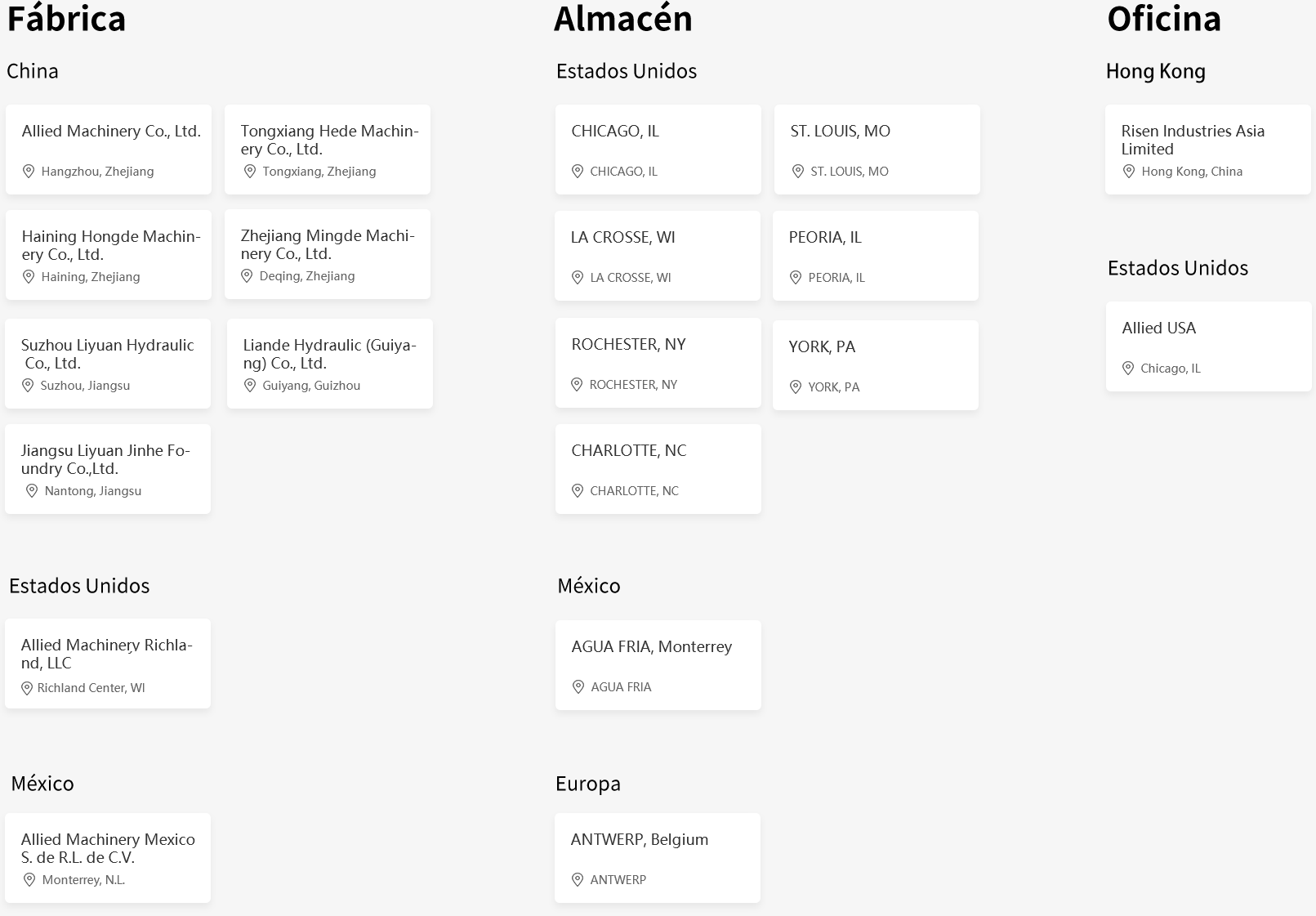
Task: Click the location pin beside Guiyang, Guizhou
Action: tap(250, 386)
